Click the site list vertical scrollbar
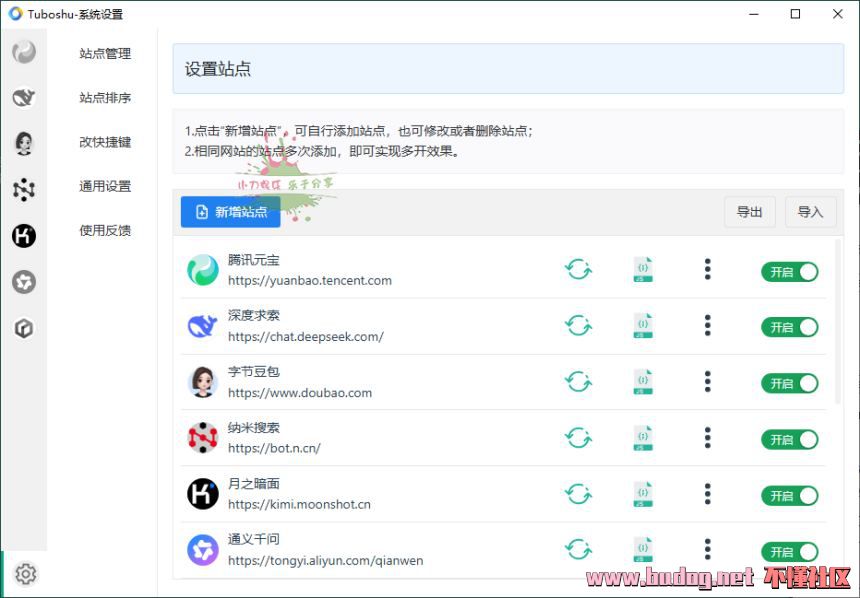Viewport: 860px width, 598px height. pos(838,320)
